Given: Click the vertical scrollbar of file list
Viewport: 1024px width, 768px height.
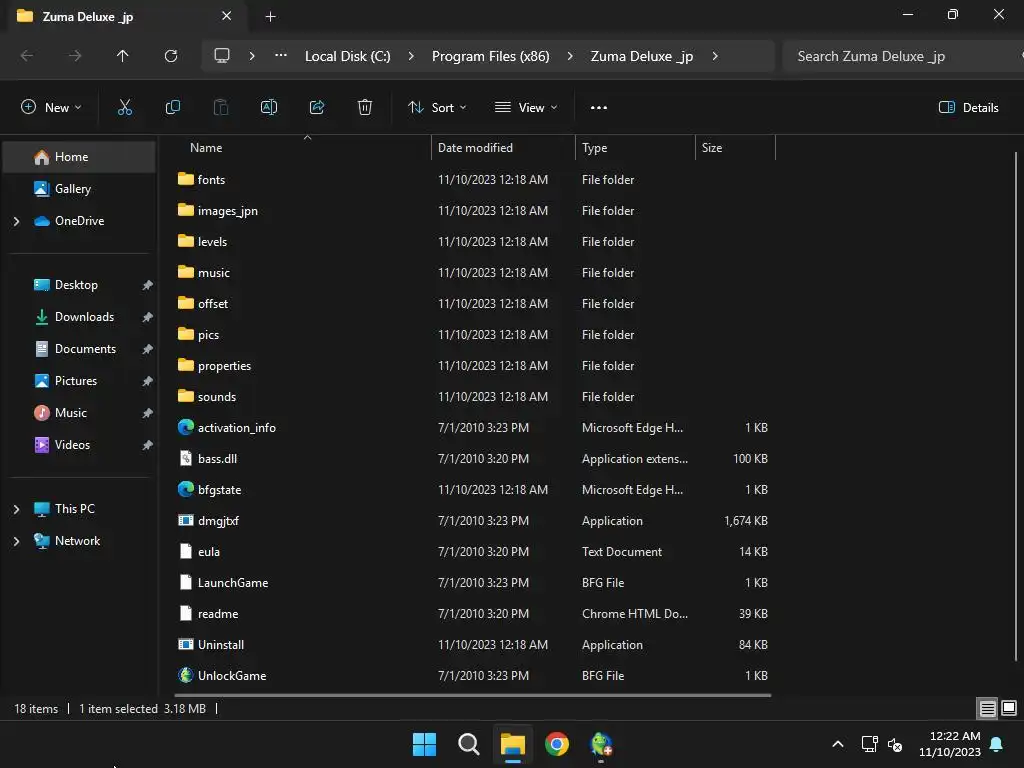Looking at the screenshot, I should coord(1016,405).
